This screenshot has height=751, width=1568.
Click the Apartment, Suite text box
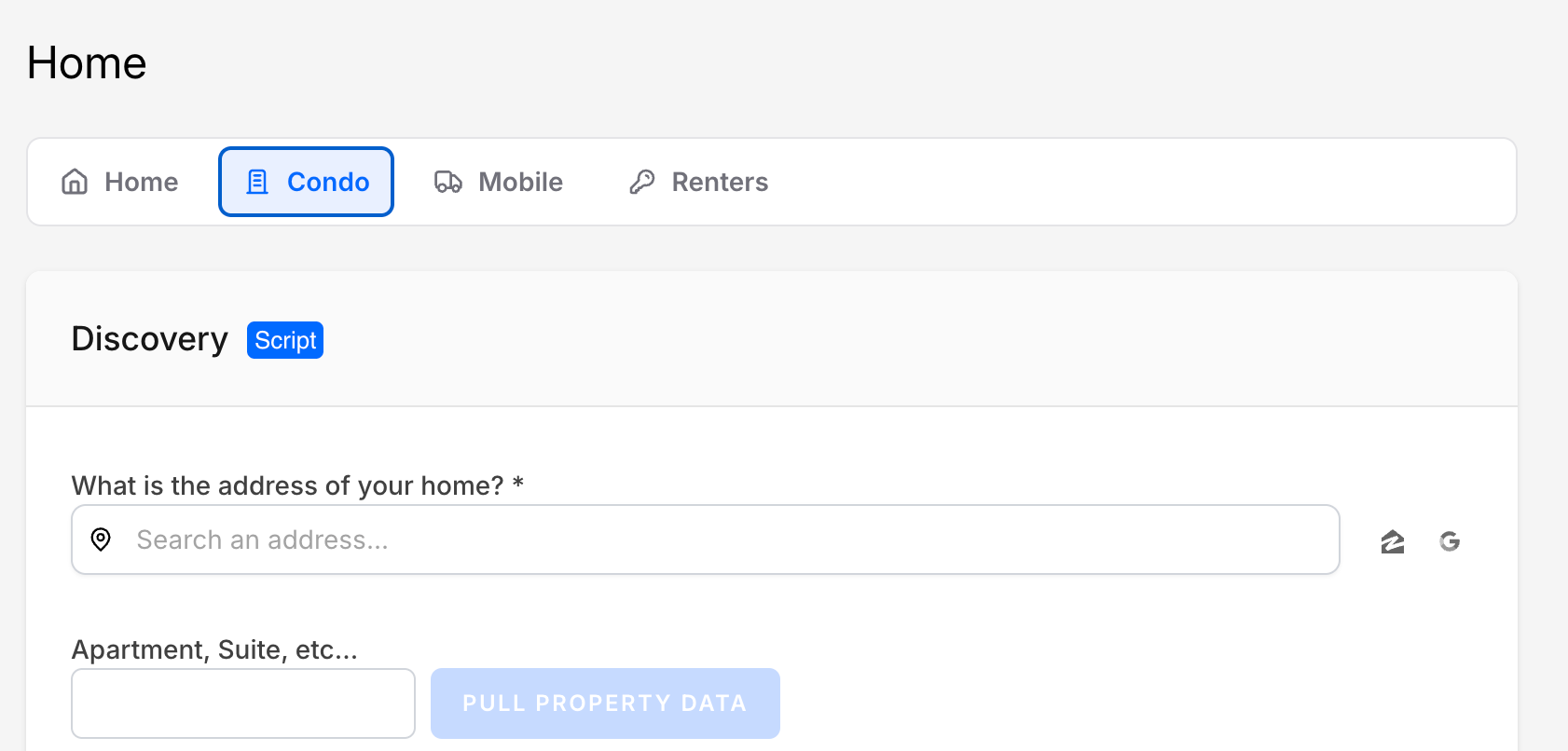pos(243,703)
